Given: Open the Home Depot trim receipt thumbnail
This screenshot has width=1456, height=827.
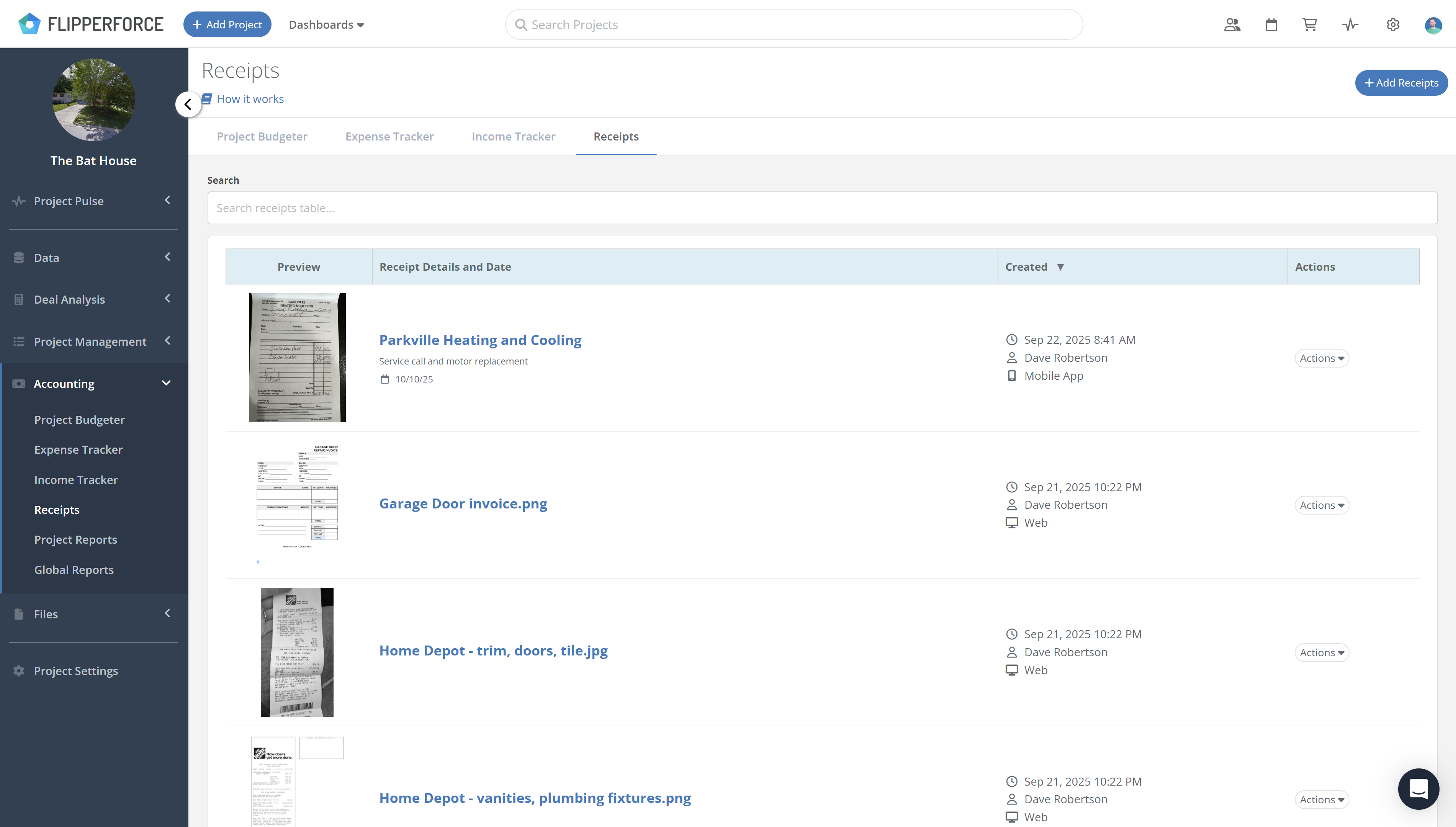Looking at the screenshot, I should (296, 652).
